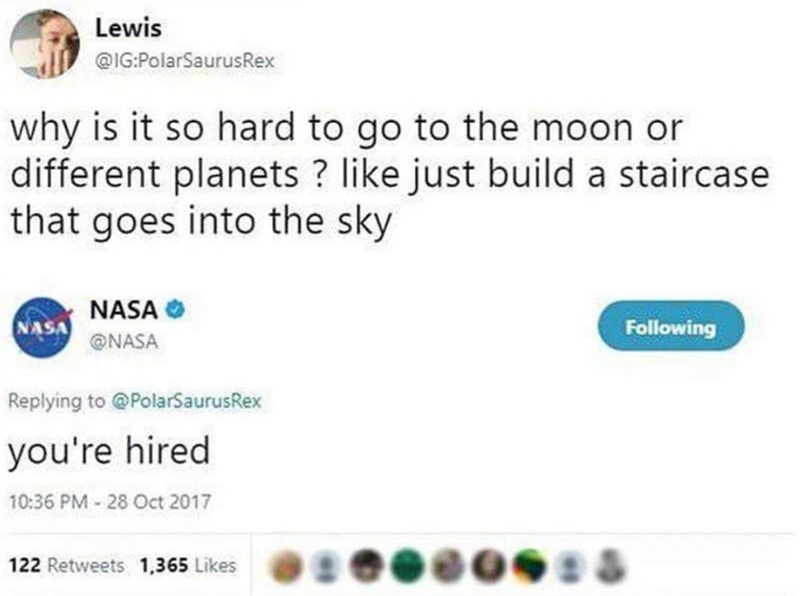Click NASA's blue verified badge
Image resolution: width=800 pixels, height=596 pixels.
point(174,311)
